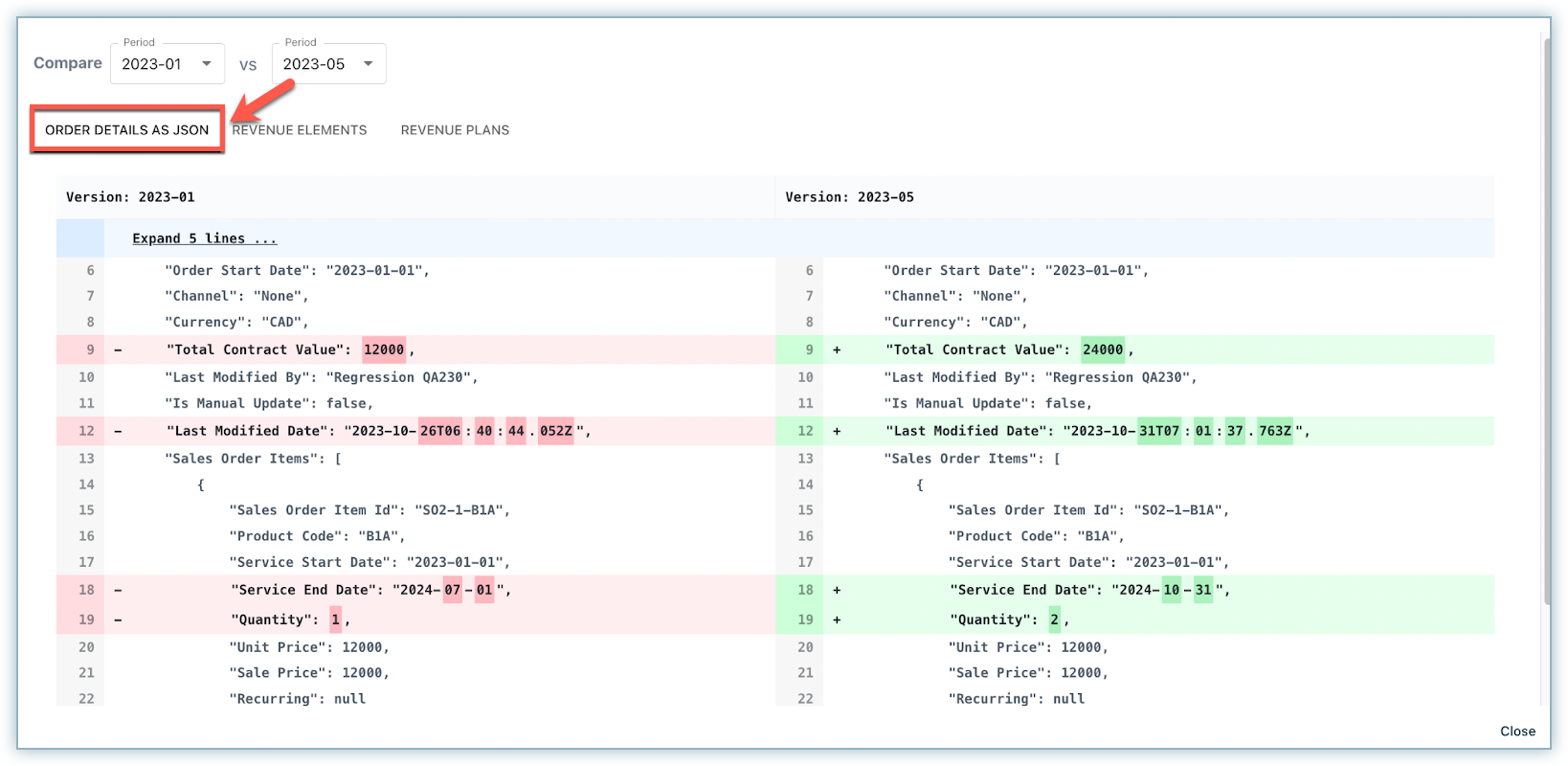The height and width of the screenshot is (766, 1568).
Task: Open the 2023-05 Period dropdown
Action: [328, 64]
